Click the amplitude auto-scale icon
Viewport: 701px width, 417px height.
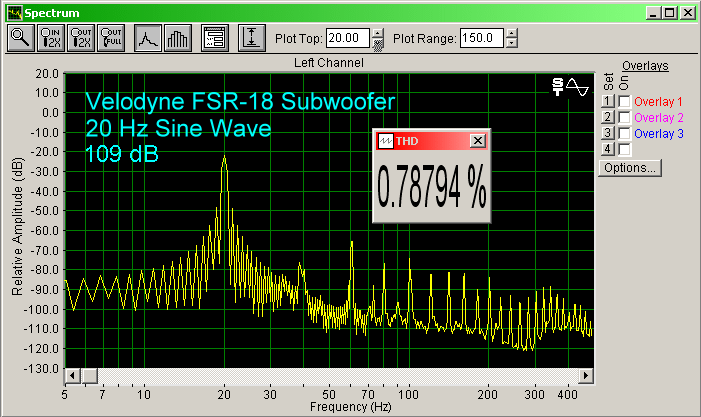[x=252, y=38]
